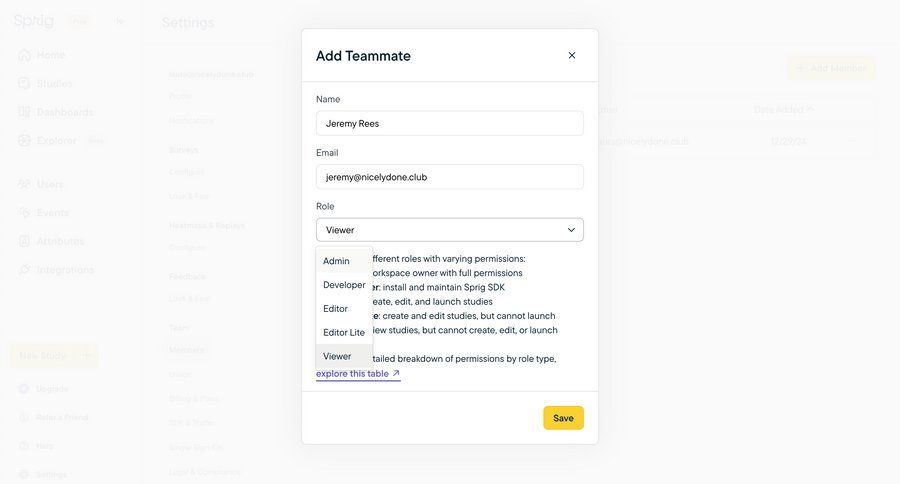
Task: Click the Dashboards sidebar icon
Action: 24,112
